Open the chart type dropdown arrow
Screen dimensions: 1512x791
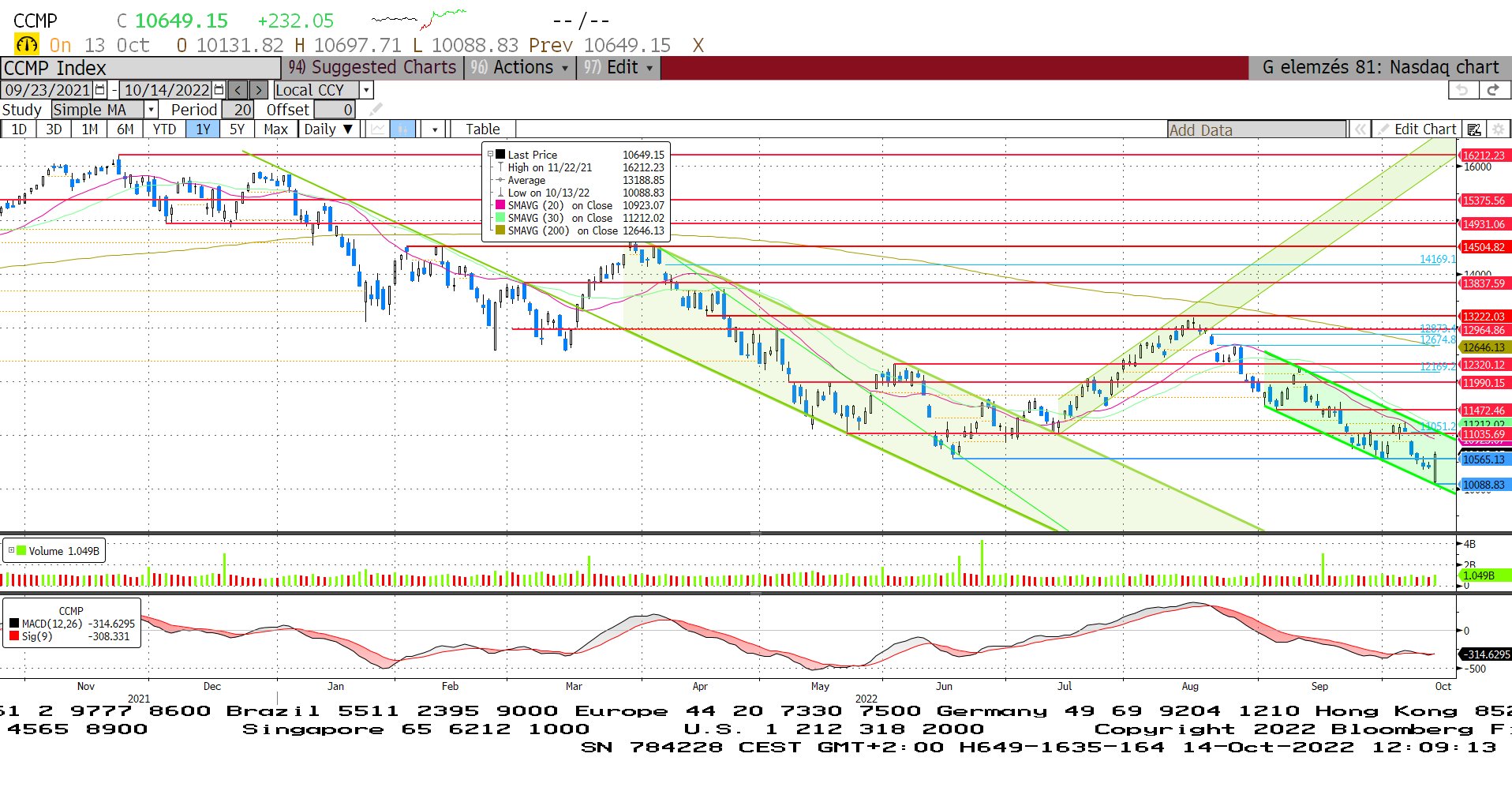pos(434,129)
